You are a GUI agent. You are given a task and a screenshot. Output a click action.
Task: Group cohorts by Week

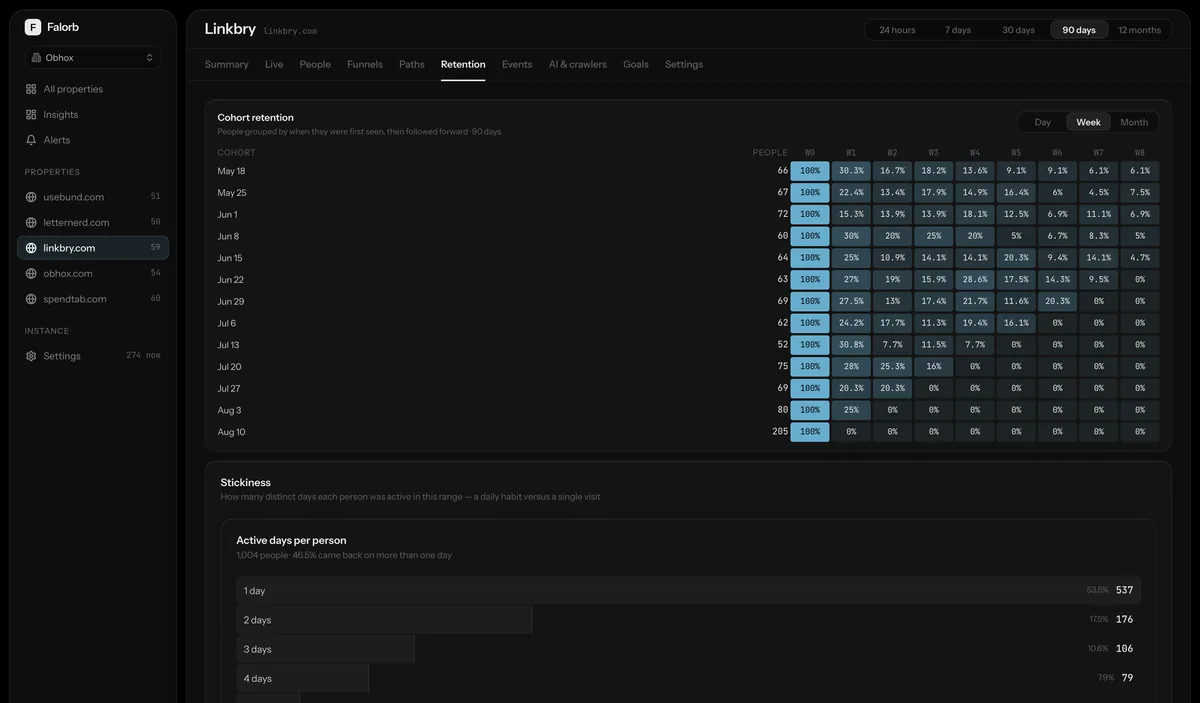click(x=1088, y=122)
